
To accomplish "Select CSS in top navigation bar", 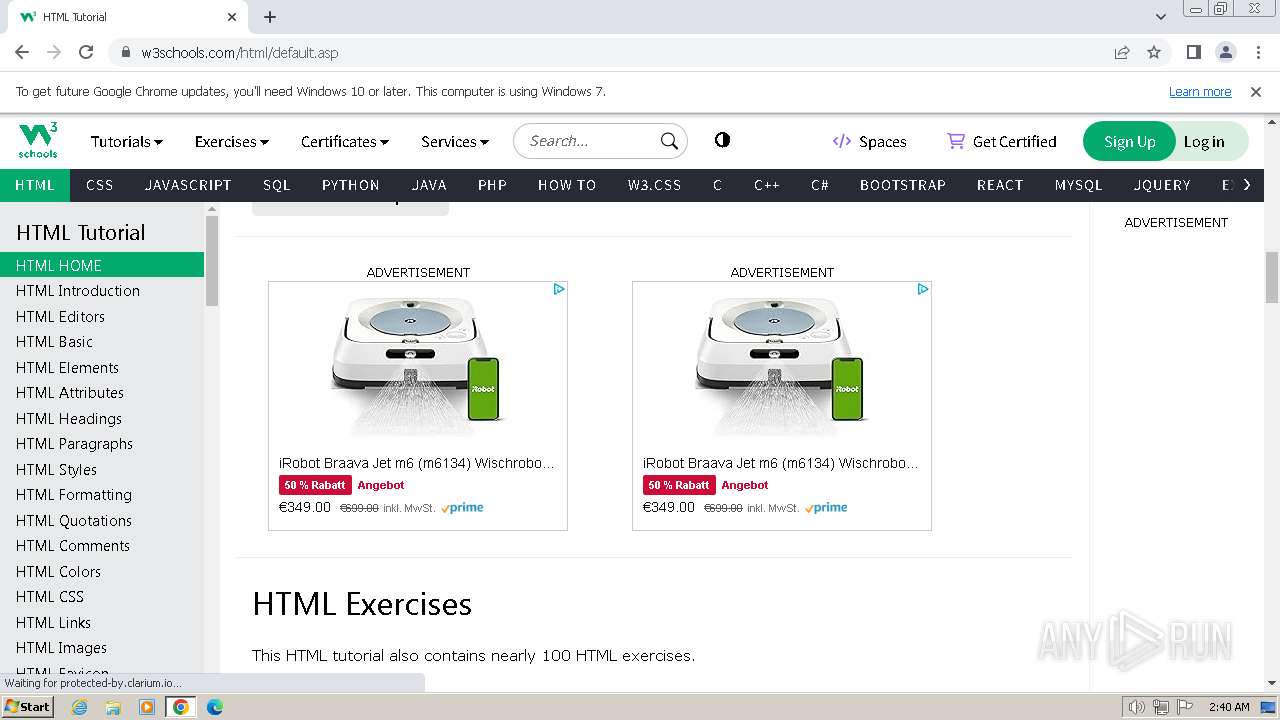I will tap(100, 185).
